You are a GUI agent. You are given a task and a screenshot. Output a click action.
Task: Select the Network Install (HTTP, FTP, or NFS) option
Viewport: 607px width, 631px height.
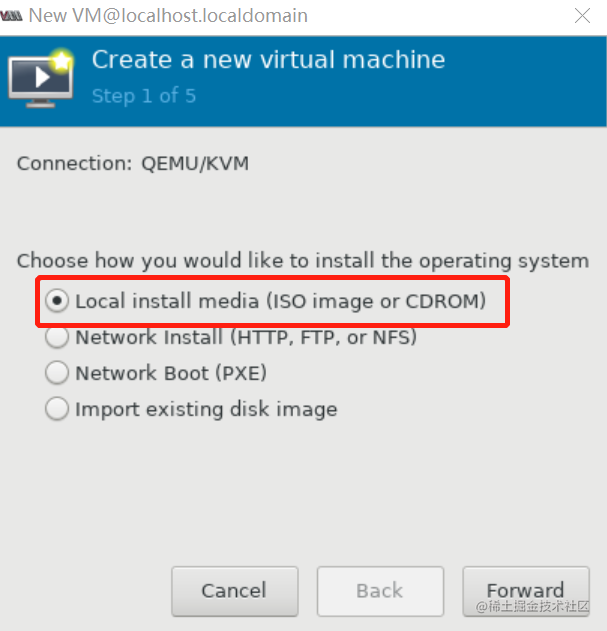click(245, 337)
